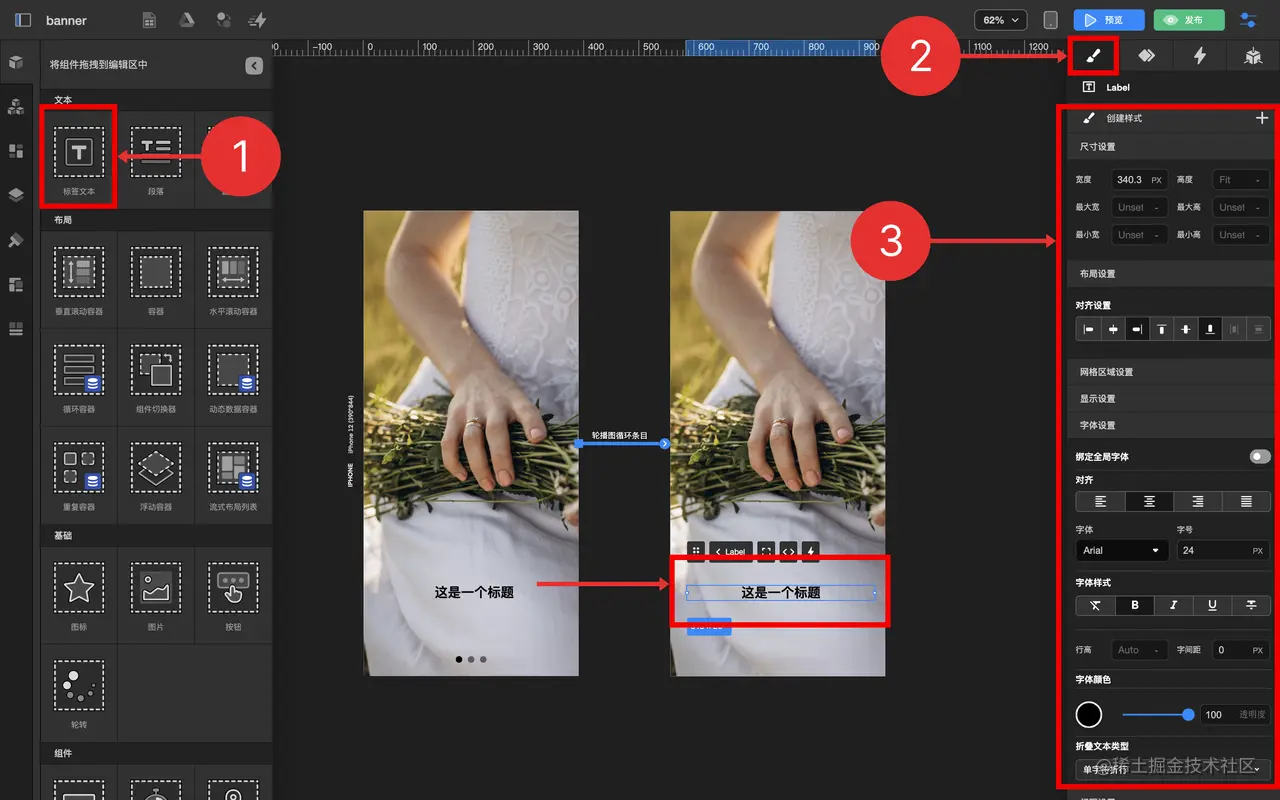Screen dimensions: 1280x800
Task: Open the 最大高 Unset dropdown
Action: coord(1240,207)
